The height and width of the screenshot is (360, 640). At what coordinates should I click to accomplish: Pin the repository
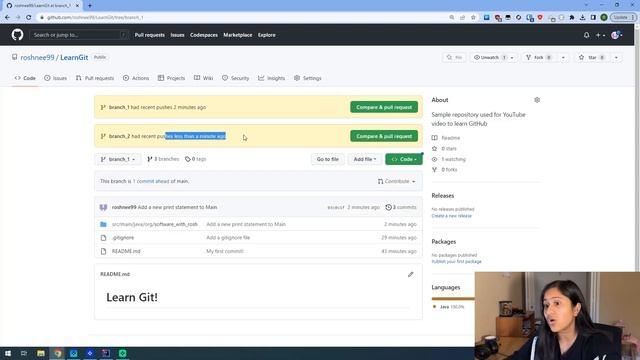coord(454,58)
